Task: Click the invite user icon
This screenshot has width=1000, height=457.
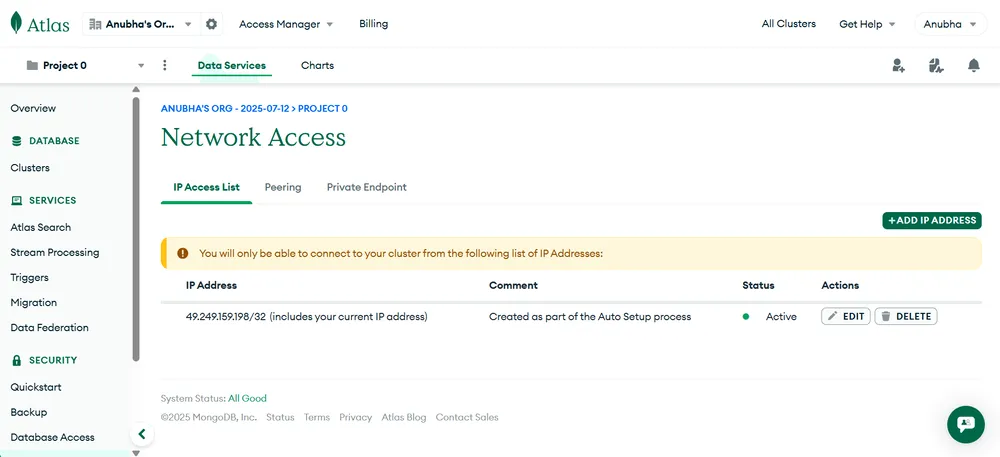Action: click(x=898, y=66)
